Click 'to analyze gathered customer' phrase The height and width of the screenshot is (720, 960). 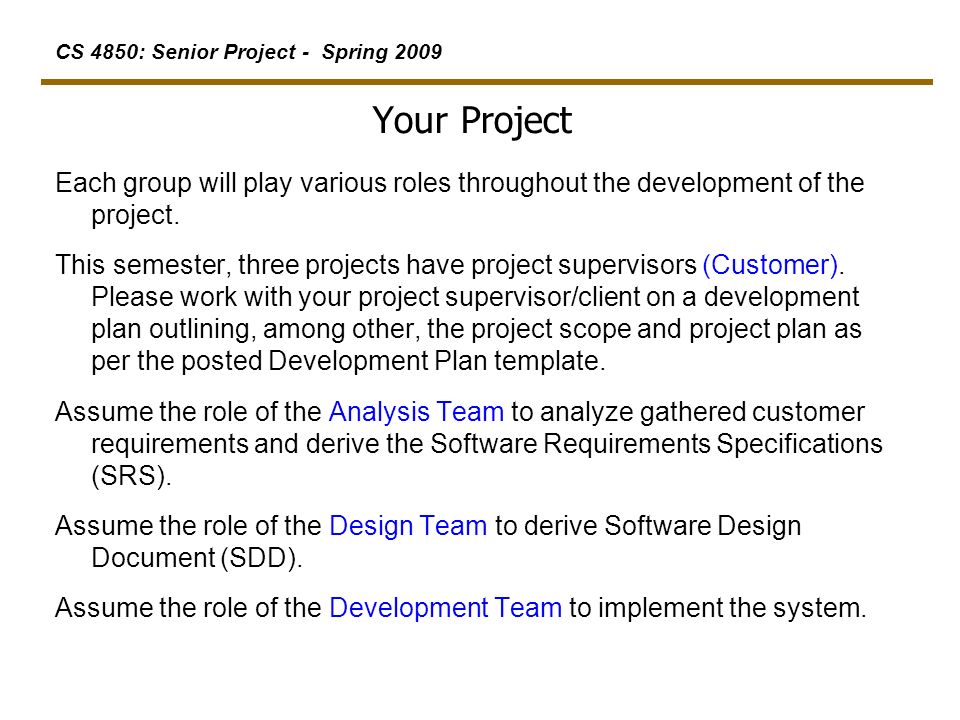point(688,411)
